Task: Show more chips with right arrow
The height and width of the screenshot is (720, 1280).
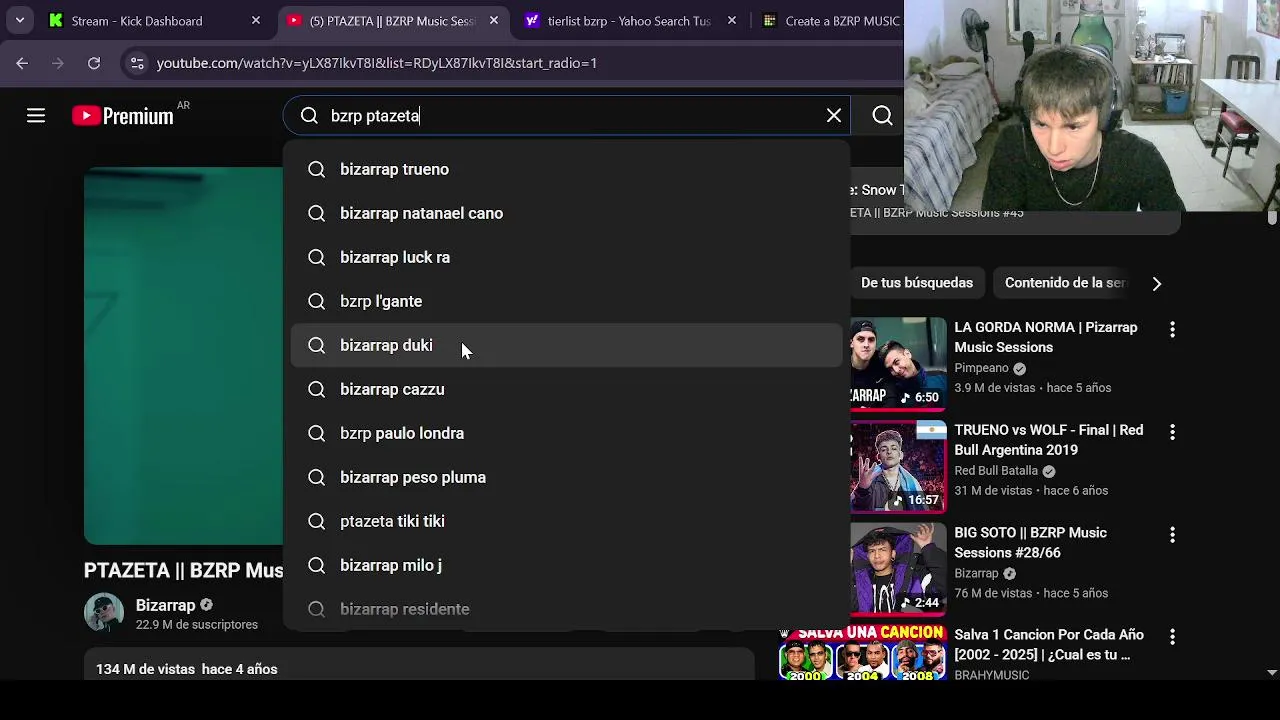Action: [x=1157, y=283]
